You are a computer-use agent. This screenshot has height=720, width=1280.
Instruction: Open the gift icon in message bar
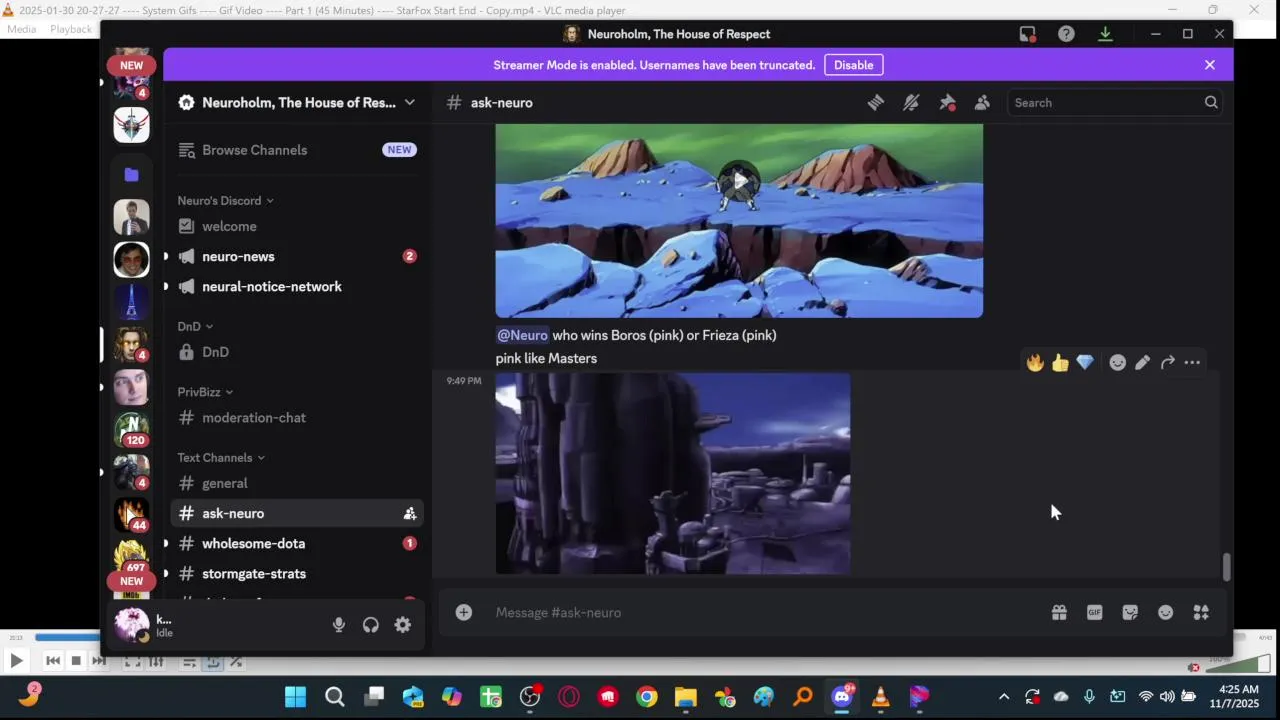(1059, 613)
